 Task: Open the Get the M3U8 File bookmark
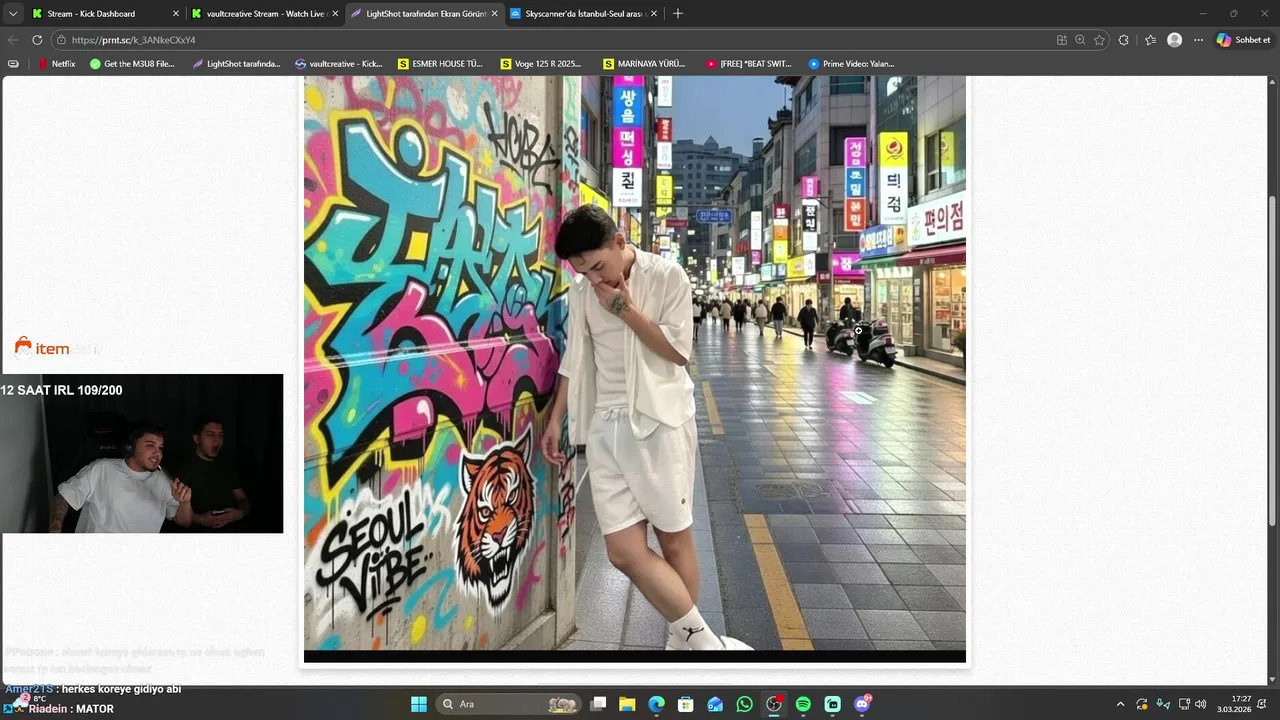(132, 64)
